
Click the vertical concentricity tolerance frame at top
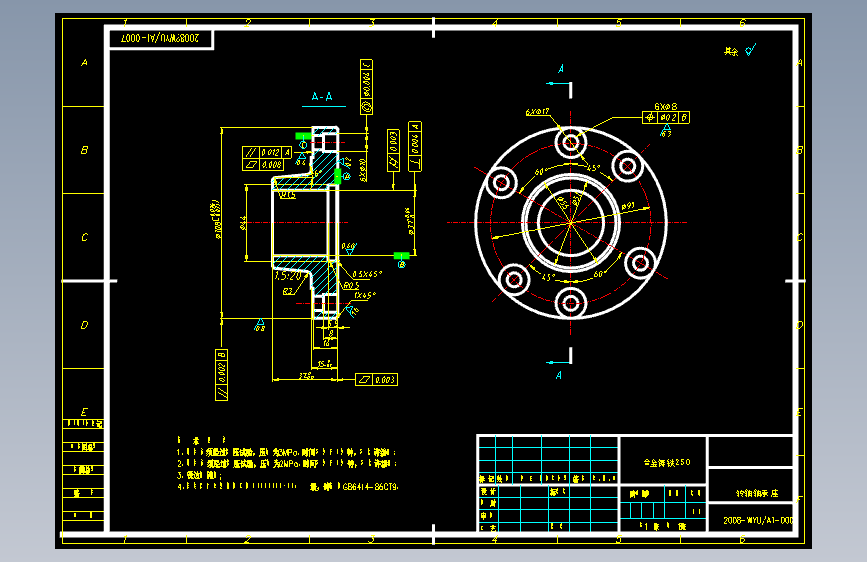366,87
